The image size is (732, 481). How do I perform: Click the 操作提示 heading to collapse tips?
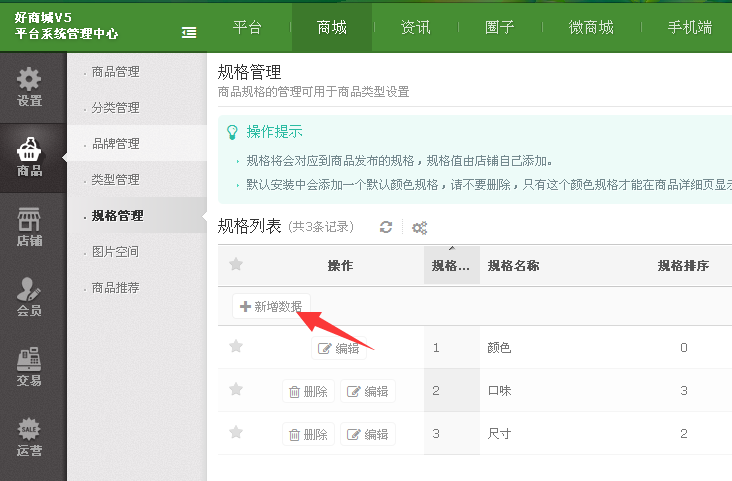pos(274,132)
